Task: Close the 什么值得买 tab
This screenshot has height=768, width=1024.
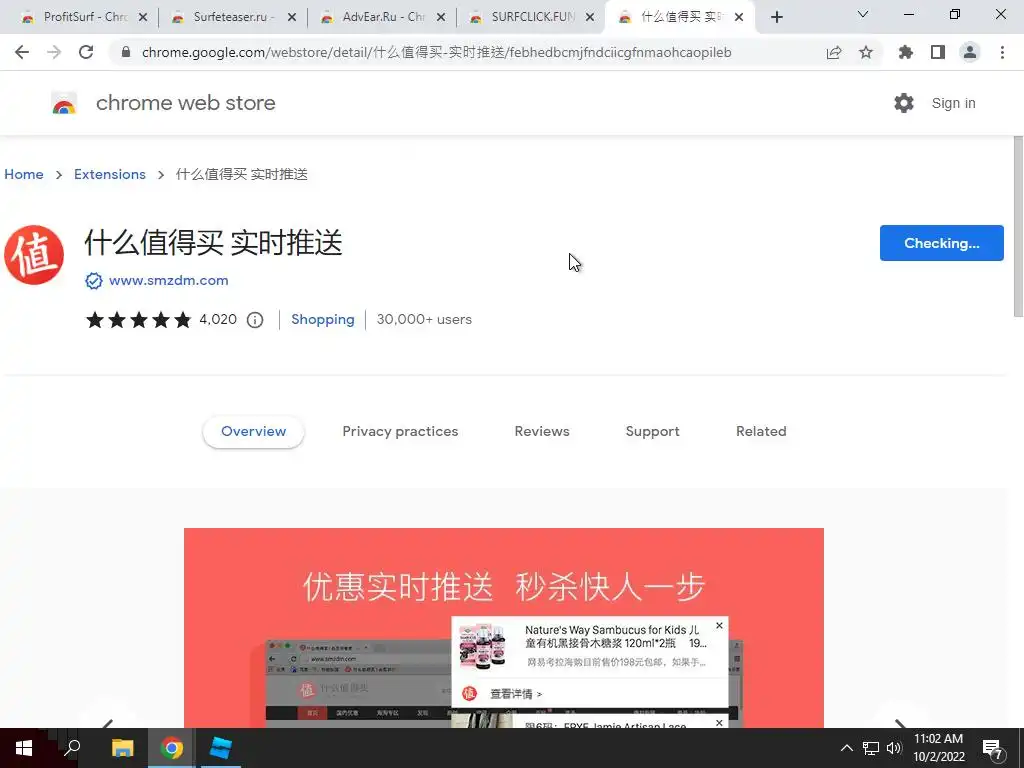Action: click(x=739, y=18)
